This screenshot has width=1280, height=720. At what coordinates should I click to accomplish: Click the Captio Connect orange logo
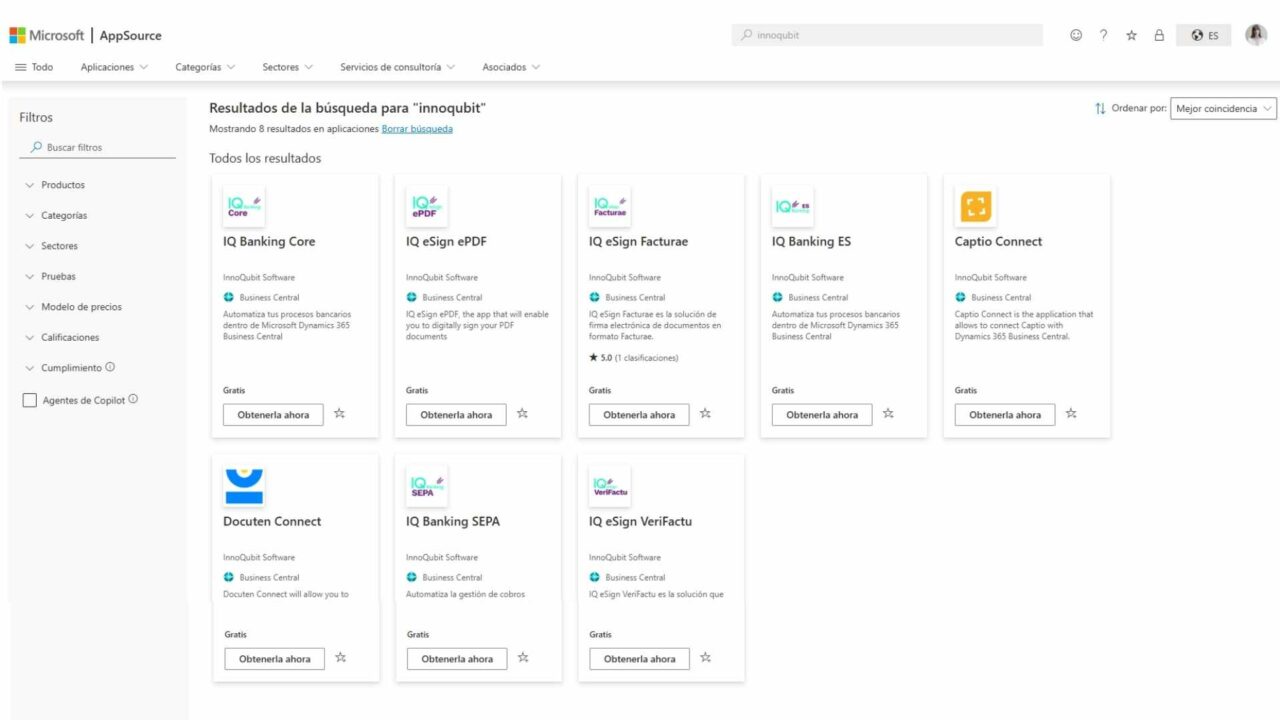tap(975, 206)
